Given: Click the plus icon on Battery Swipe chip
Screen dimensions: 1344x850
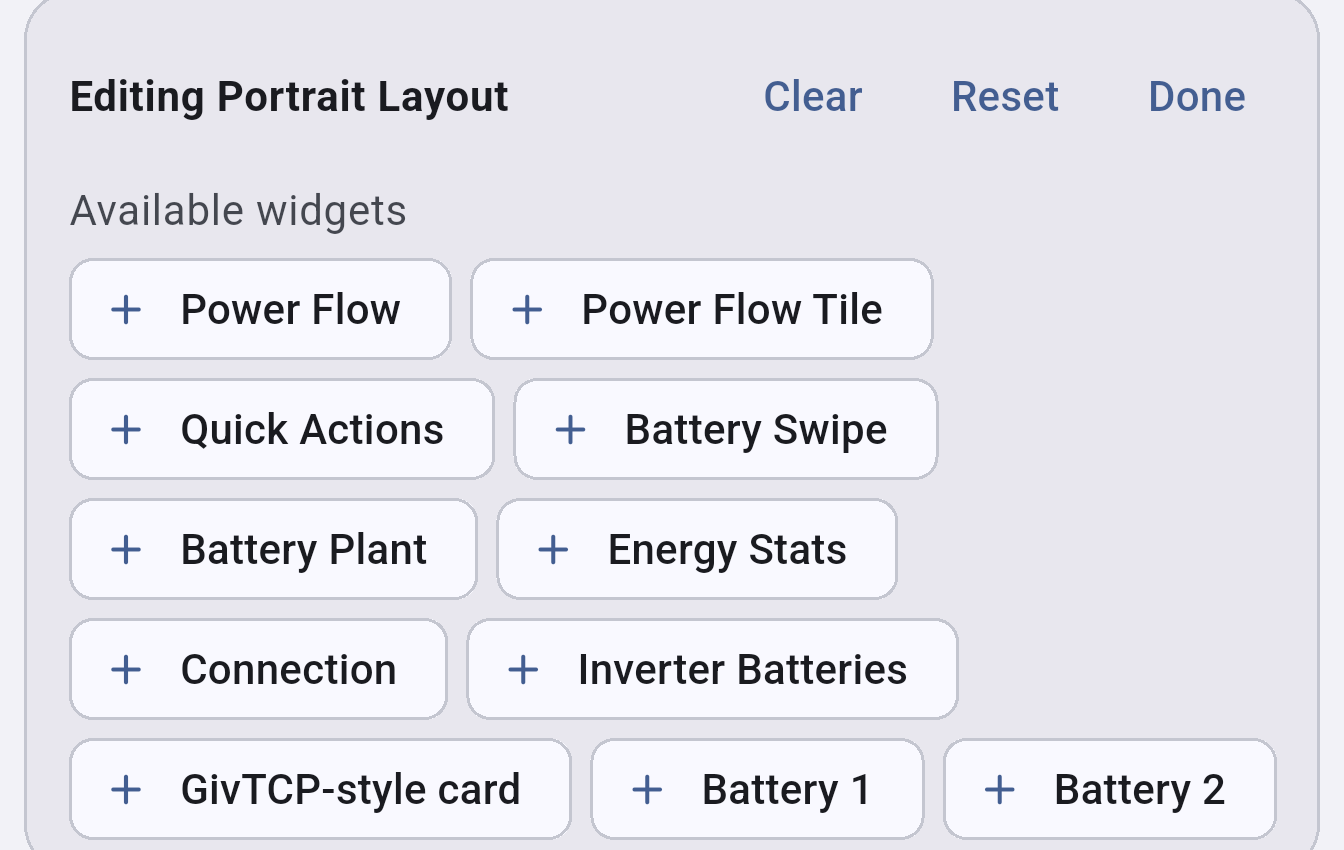Looking at the screenshot, I should pyautogui.click(x=570, y=430).
